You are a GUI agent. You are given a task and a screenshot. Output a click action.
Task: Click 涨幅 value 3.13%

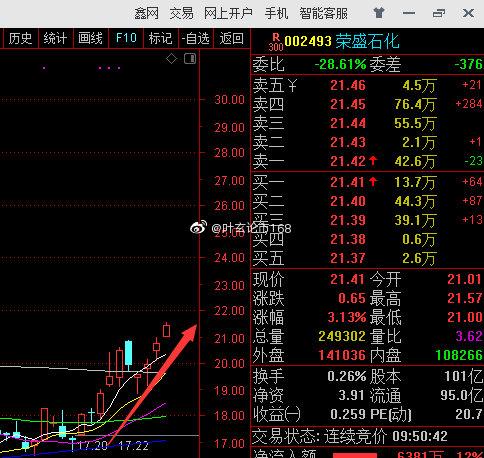click(347, 317)
